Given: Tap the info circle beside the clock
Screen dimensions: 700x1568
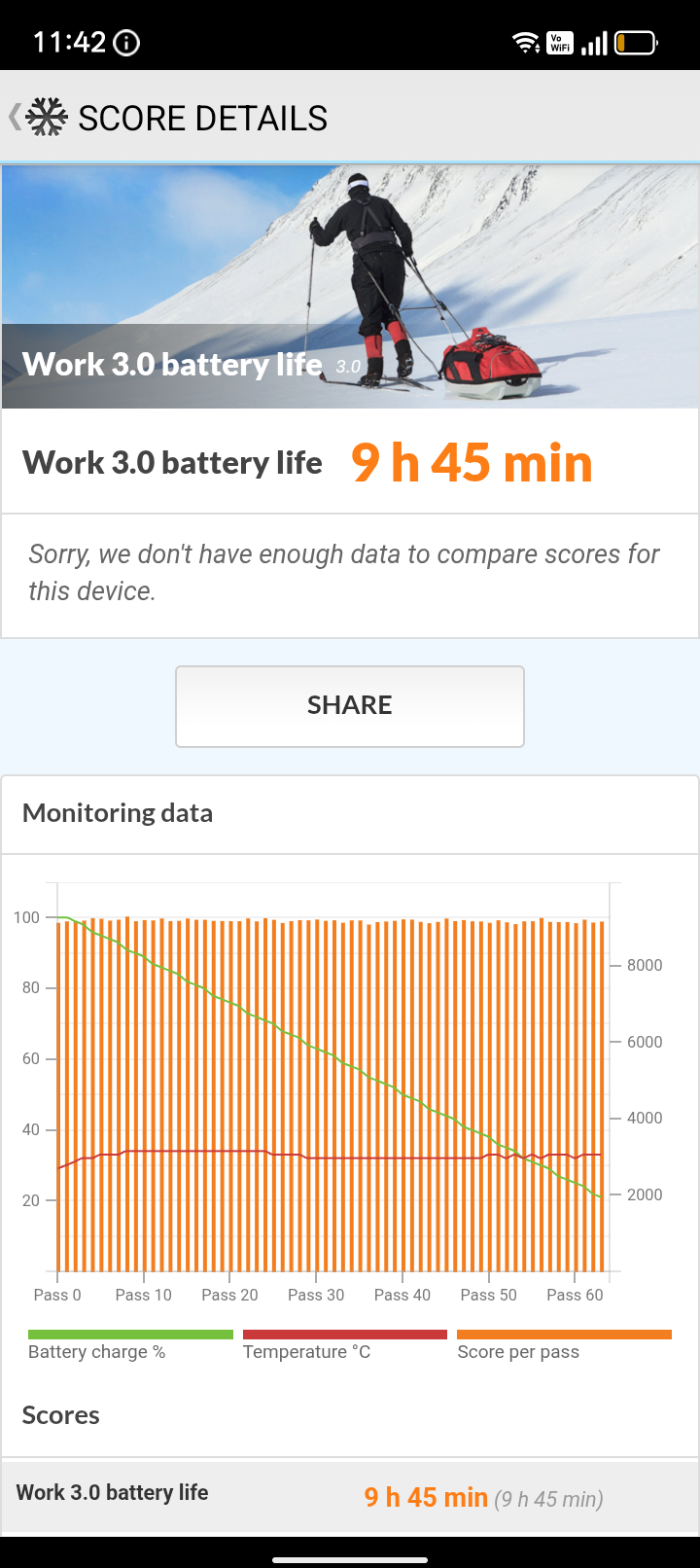Looking at the screenshot, I should click(x=126, y=43).
